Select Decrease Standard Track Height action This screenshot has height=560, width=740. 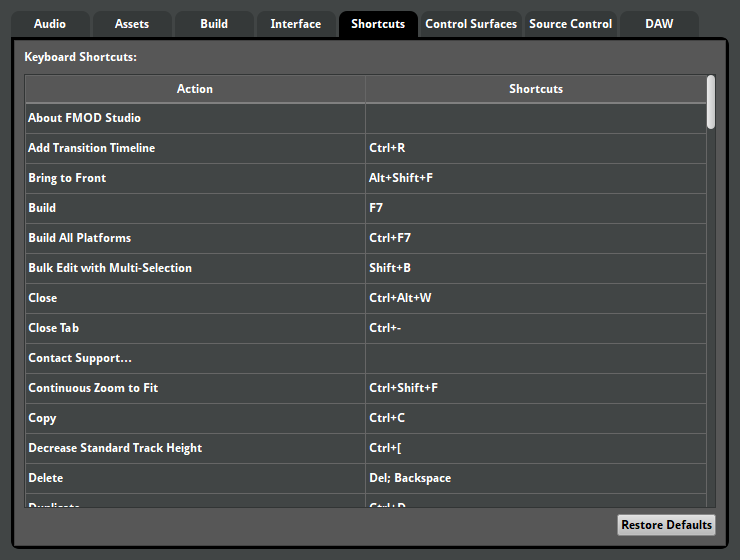[195, 448]
